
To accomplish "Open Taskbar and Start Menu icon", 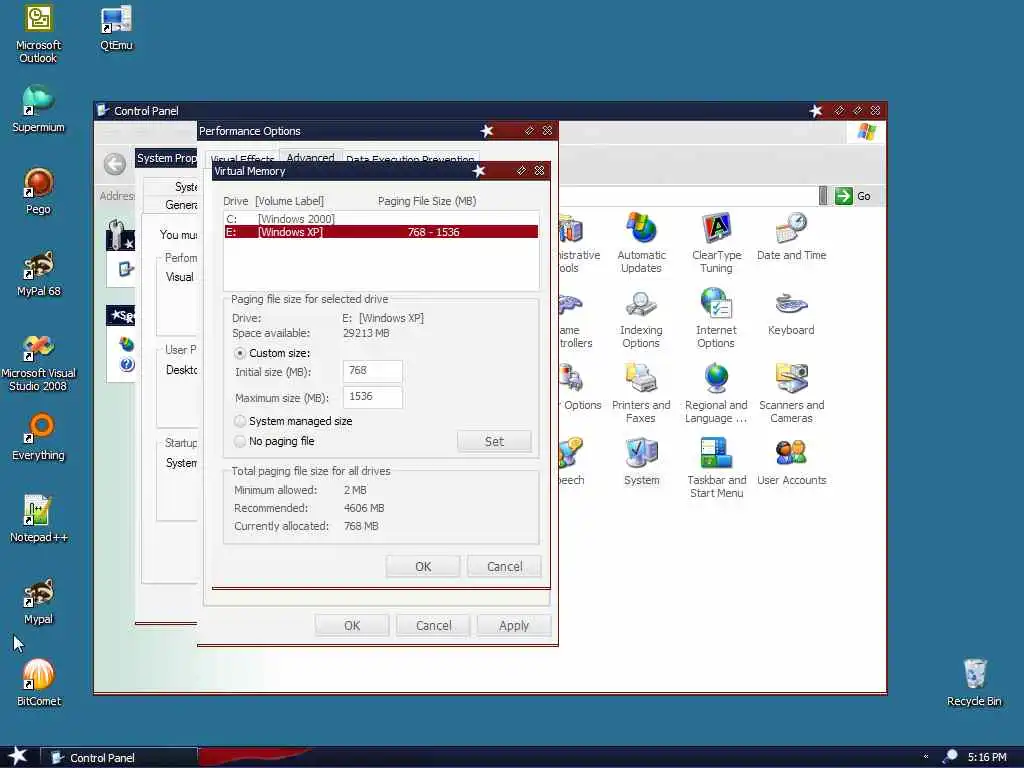I will tap(716, 468).
